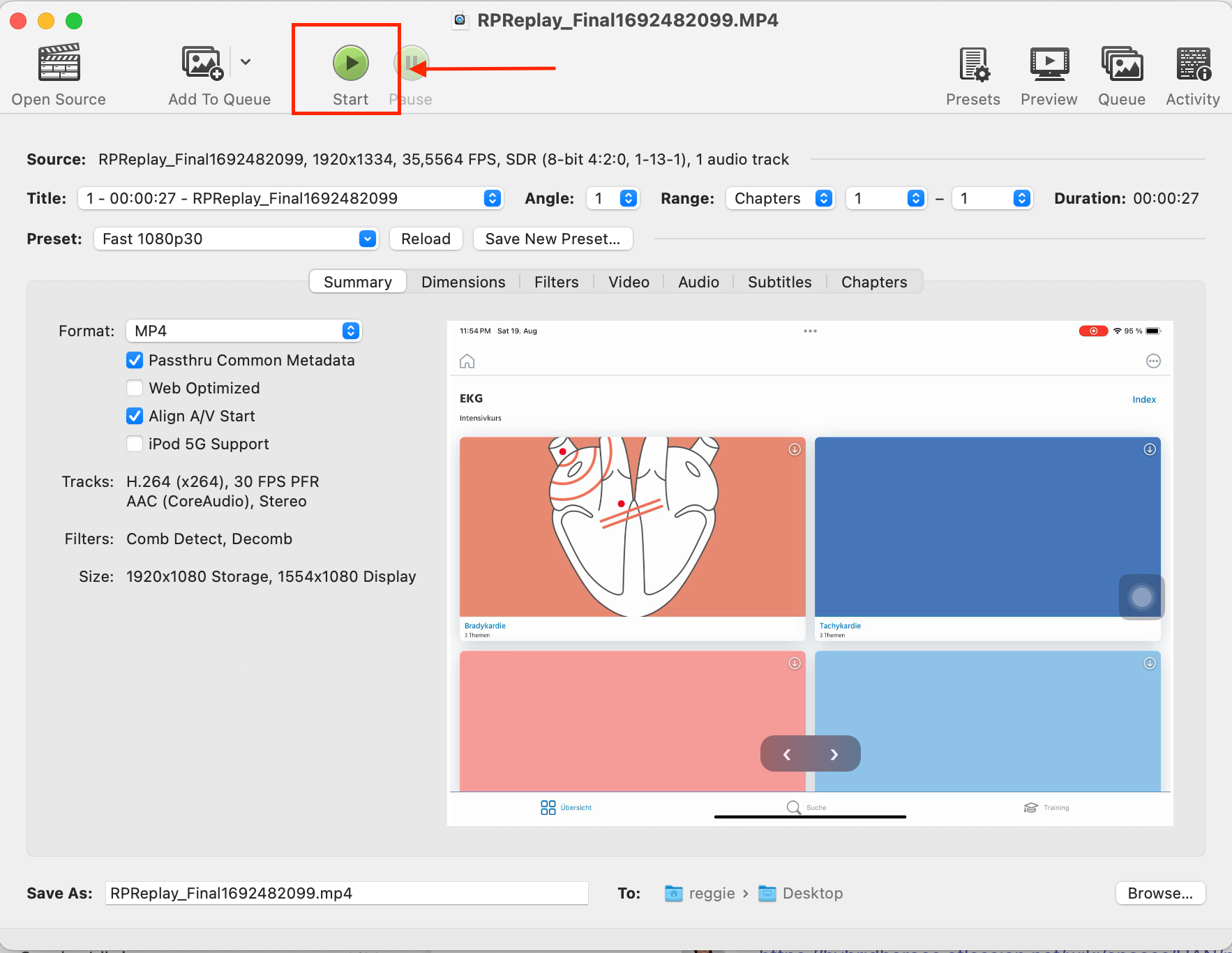Click download icon on Tachykardie card
Viewport: 1232px width, 953px height.
(1150, 449)
